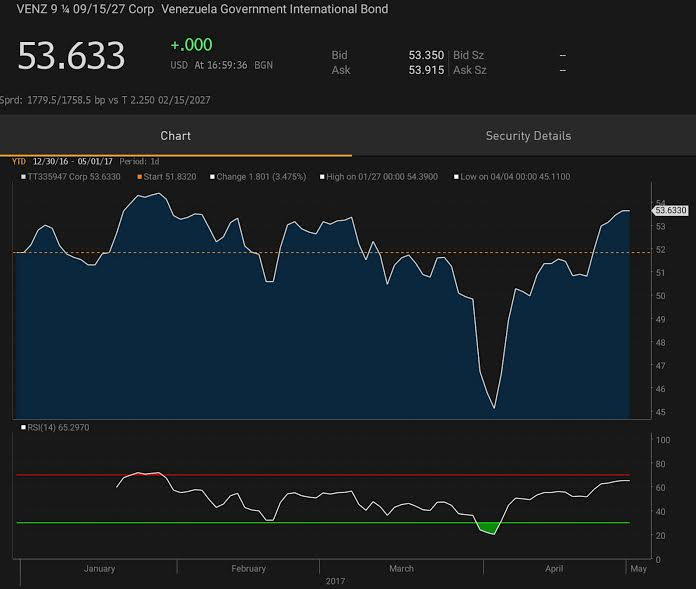
Task: Click the High on 01/27 legend square
Action: click(322, 177)
